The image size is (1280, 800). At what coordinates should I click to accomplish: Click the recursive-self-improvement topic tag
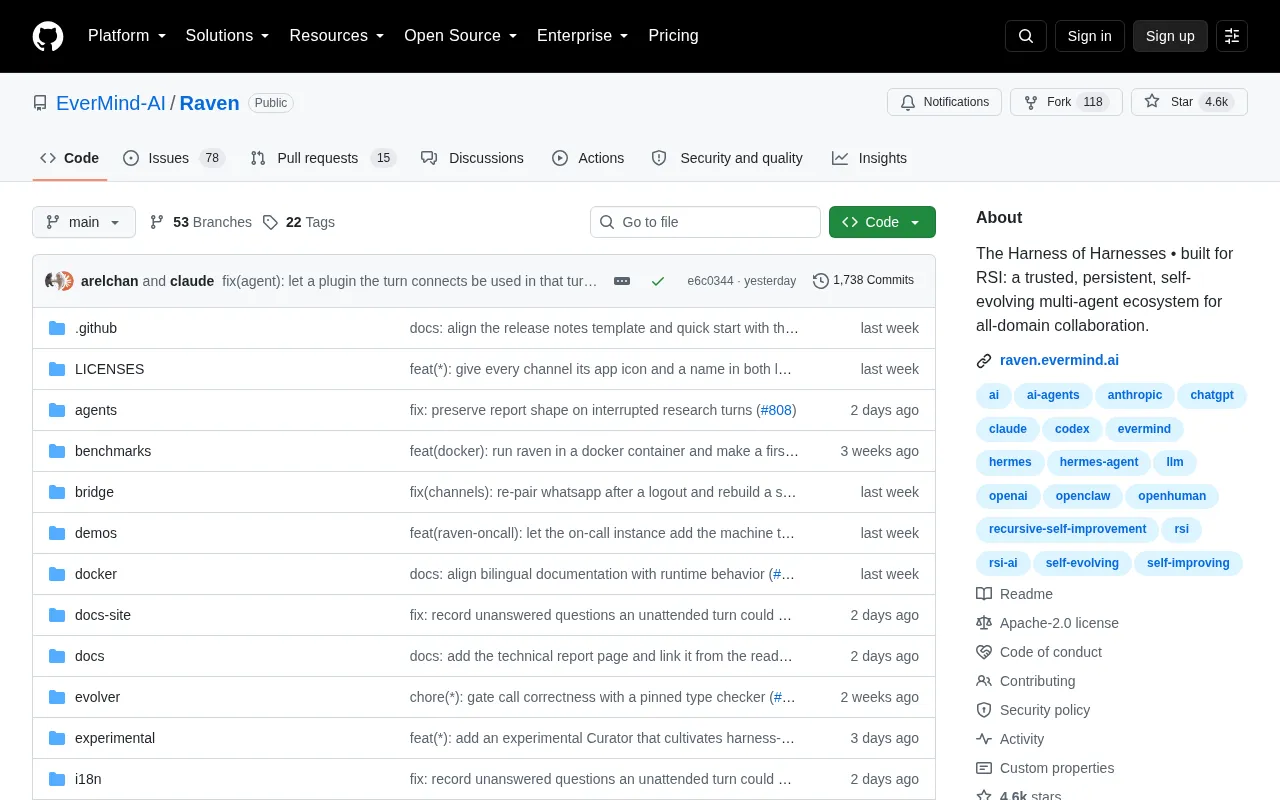[1067, 529]
